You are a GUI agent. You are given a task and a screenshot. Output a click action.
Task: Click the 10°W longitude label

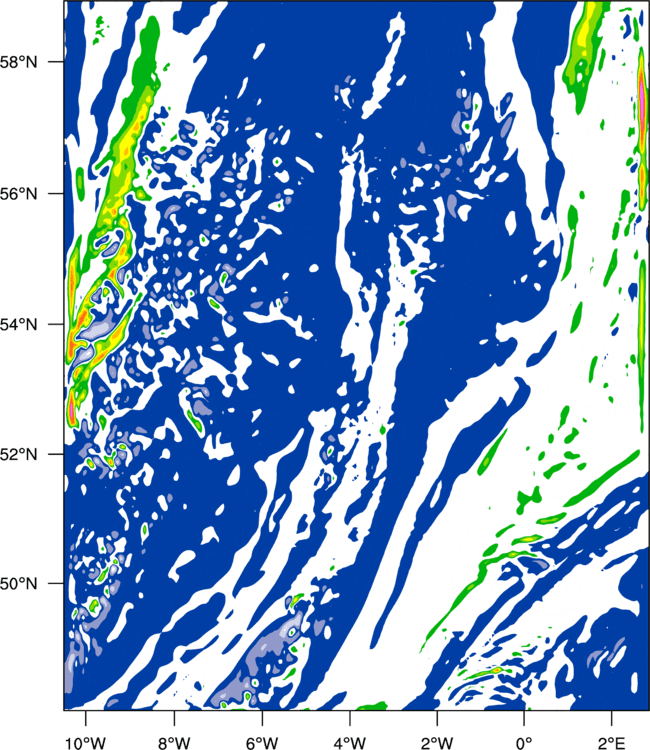pyautogui.click(x=85, y=743)
